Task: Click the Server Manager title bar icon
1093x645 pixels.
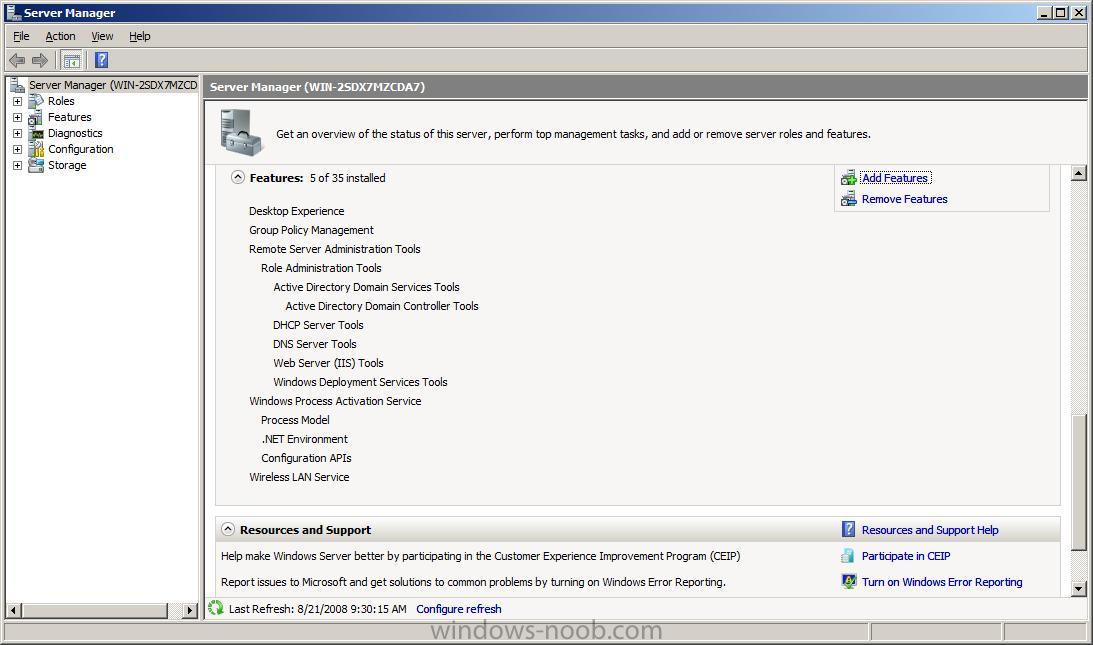Action: point(13,12)
